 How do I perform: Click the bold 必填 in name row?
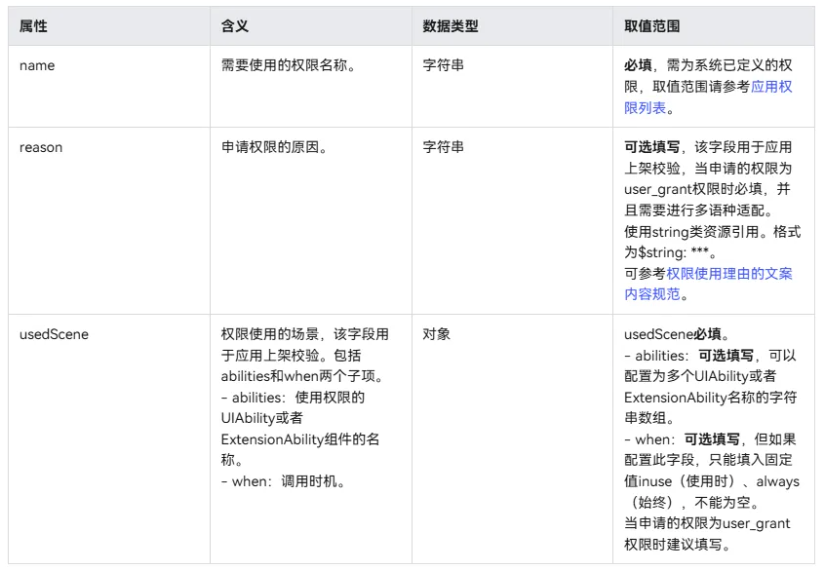point(638,65)
